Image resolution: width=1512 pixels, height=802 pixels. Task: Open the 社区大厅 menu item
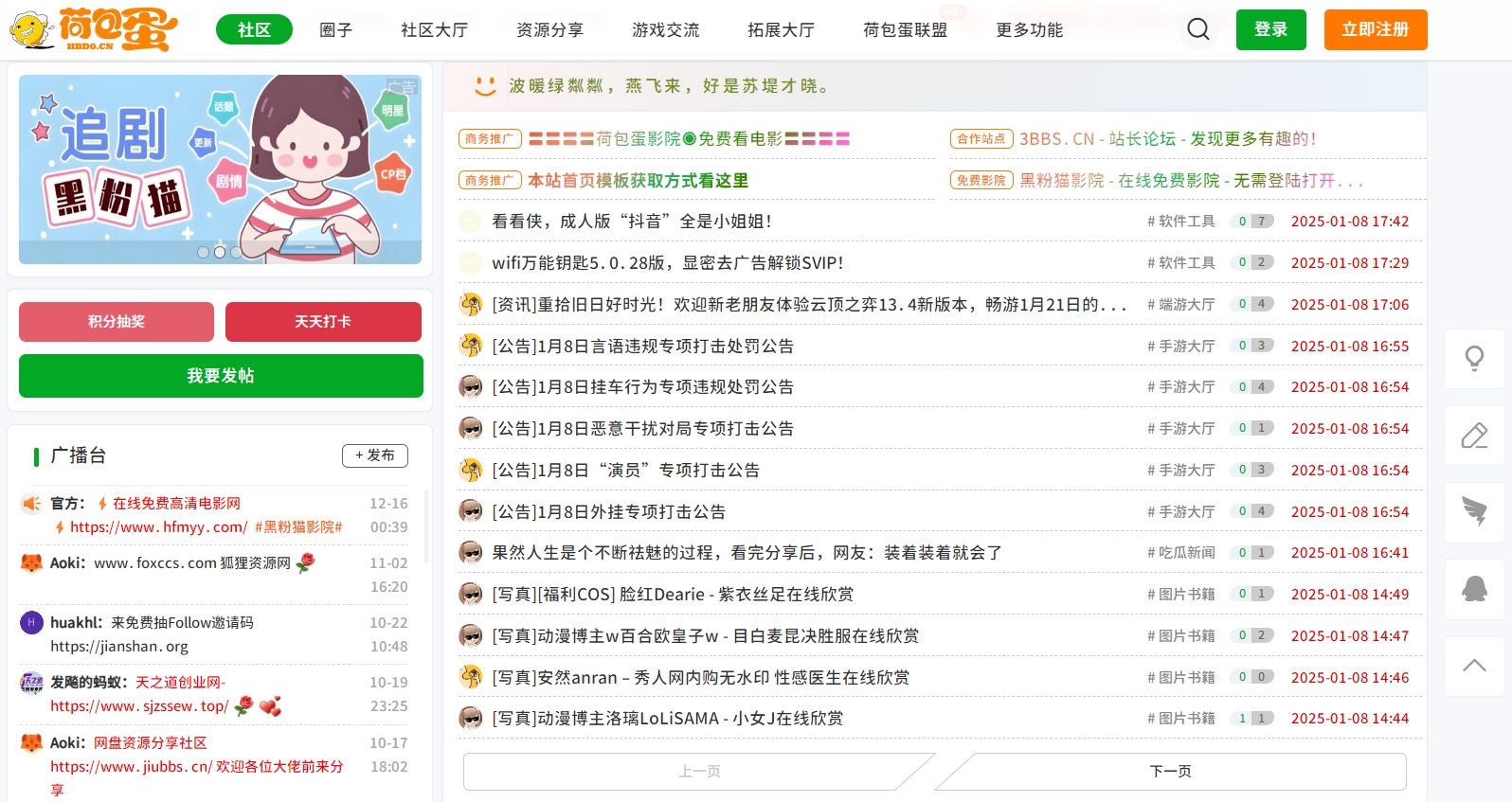pyautogui.click(x=435, y=30)
